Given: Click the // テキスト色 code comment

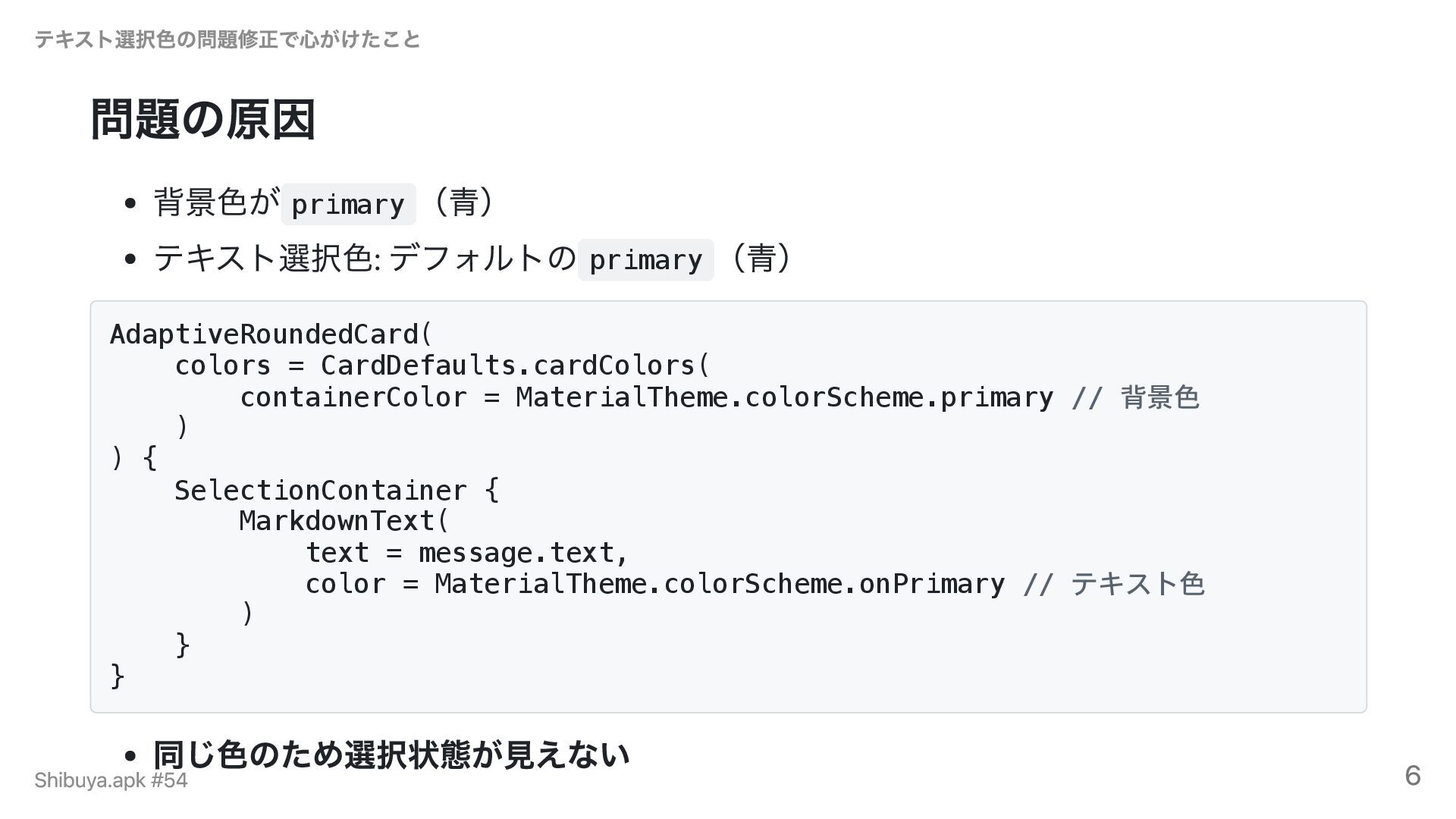Looking at the screenshot, I should tap(1113, 584).
